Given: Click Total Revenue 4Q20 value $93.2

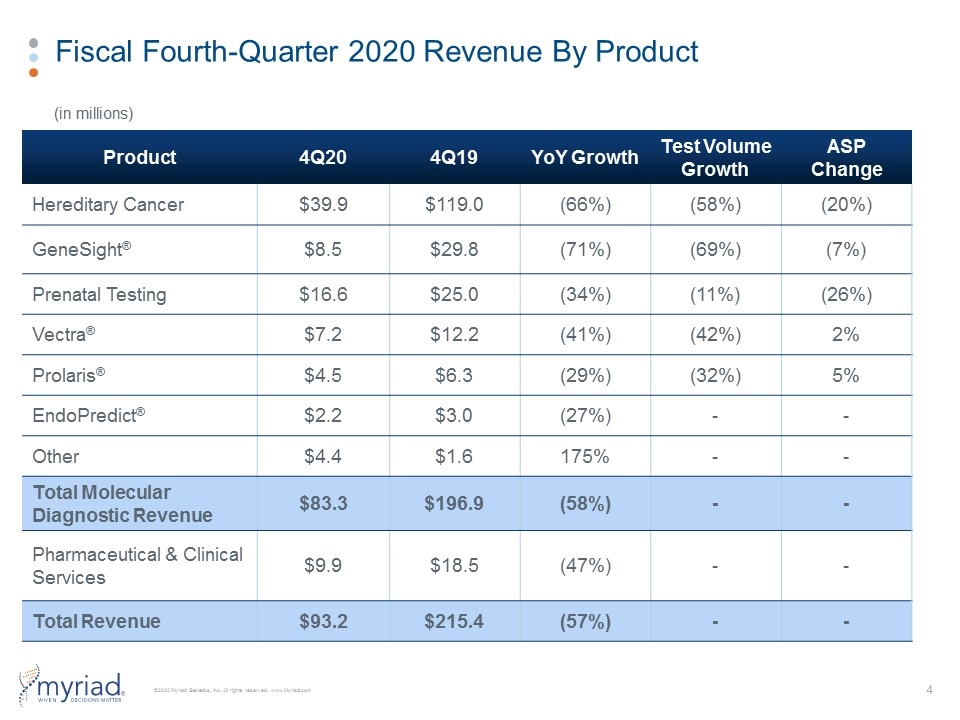Looking at the screenshot, I should (x=323, y=621).
